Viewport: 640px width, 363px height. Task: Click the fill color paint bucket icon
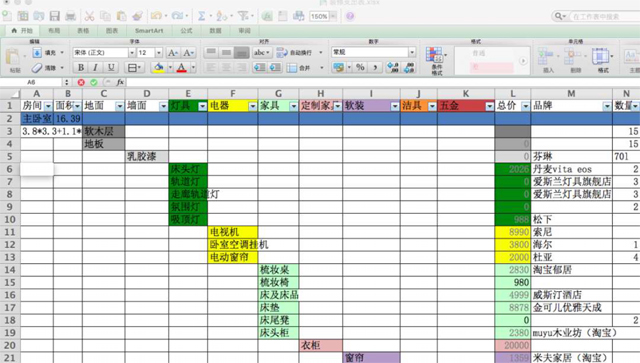click(159, 67)
